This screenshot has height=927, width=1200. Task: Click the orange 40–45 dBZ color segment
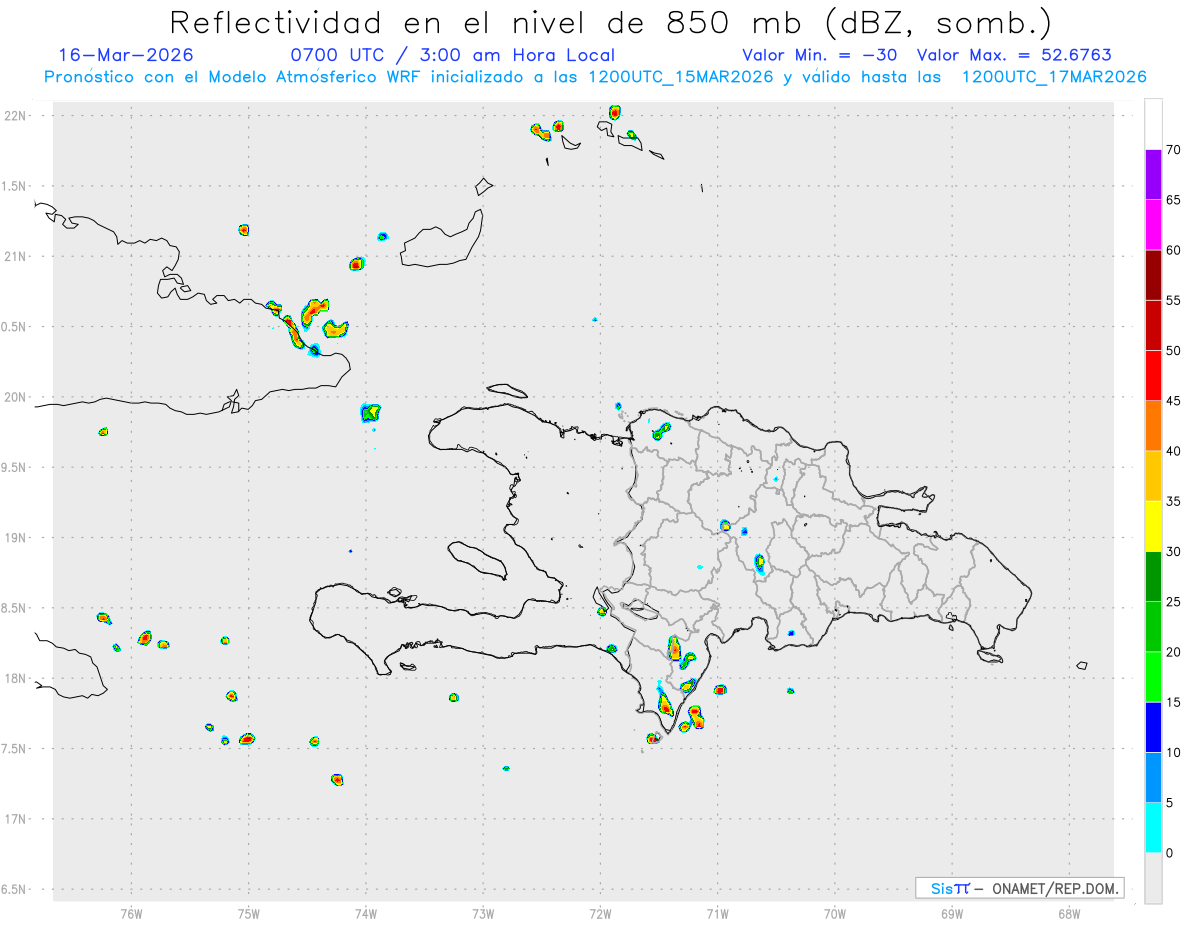click(1153, 426)
